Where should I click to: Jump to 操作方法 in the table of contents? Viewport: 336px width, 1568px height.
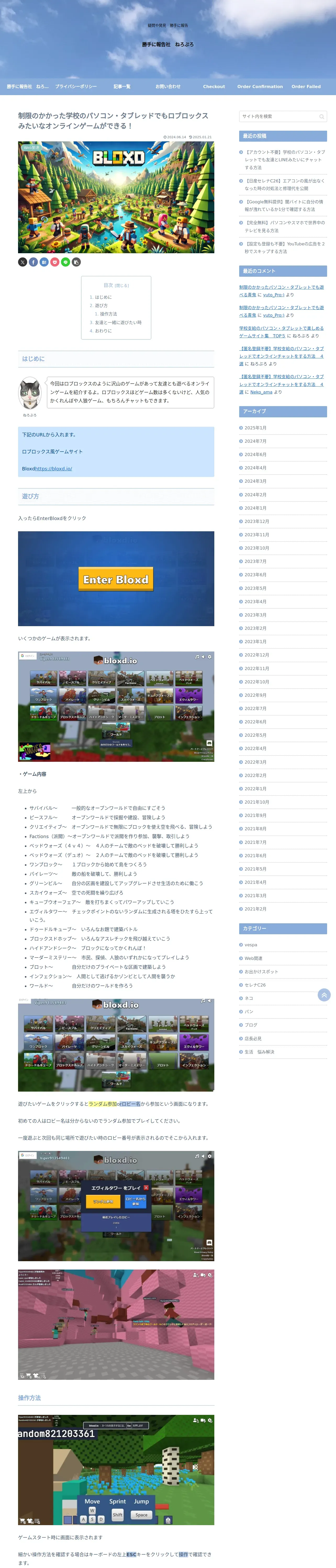click(109, 314)
